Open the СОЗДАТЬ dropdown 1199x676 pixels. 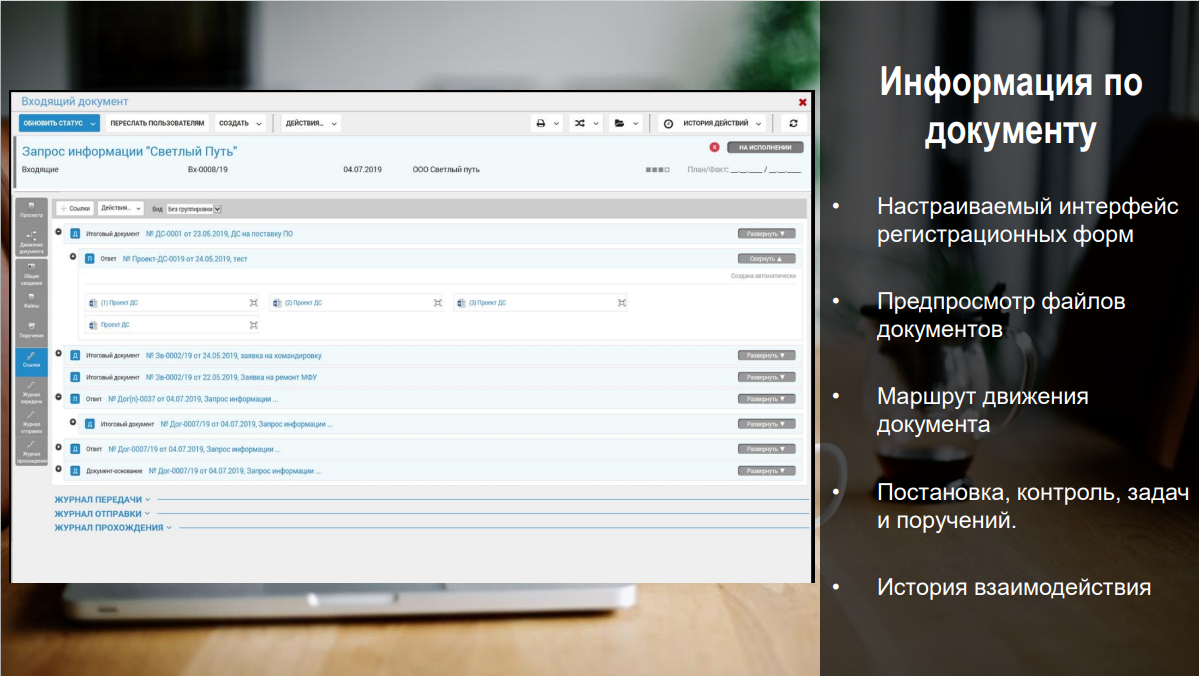point(240,123)
